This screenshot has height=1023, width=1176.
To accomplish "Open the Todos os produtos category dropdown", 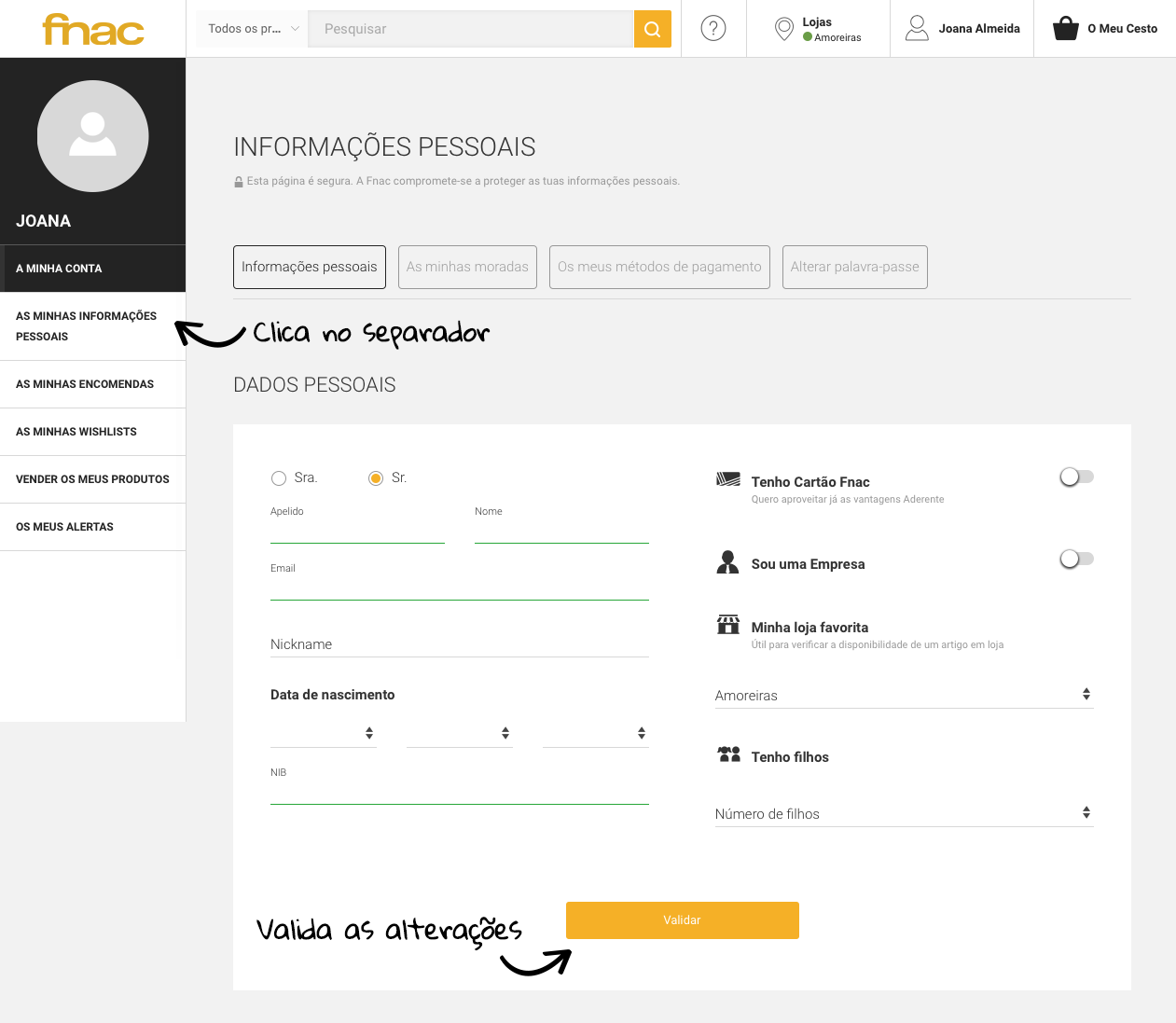I will point(252,29).
